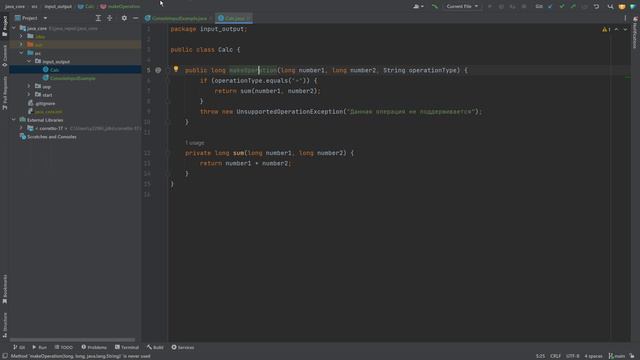Expand the corretto-17 library node

pyautogui.click(x=21, y=128)
